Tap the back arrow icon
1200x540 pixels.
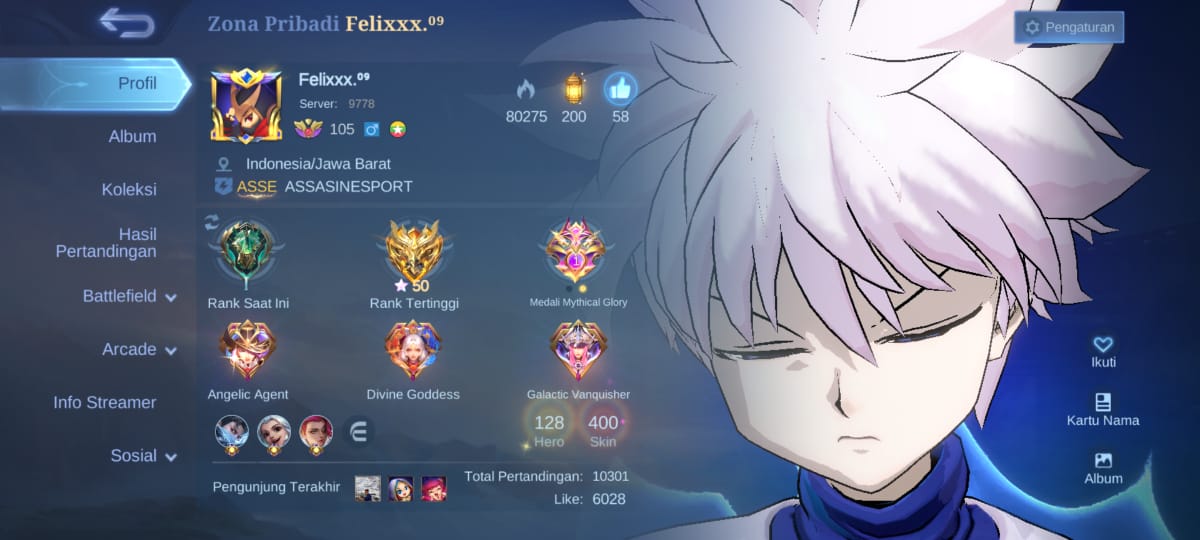(x=127, y=23)
